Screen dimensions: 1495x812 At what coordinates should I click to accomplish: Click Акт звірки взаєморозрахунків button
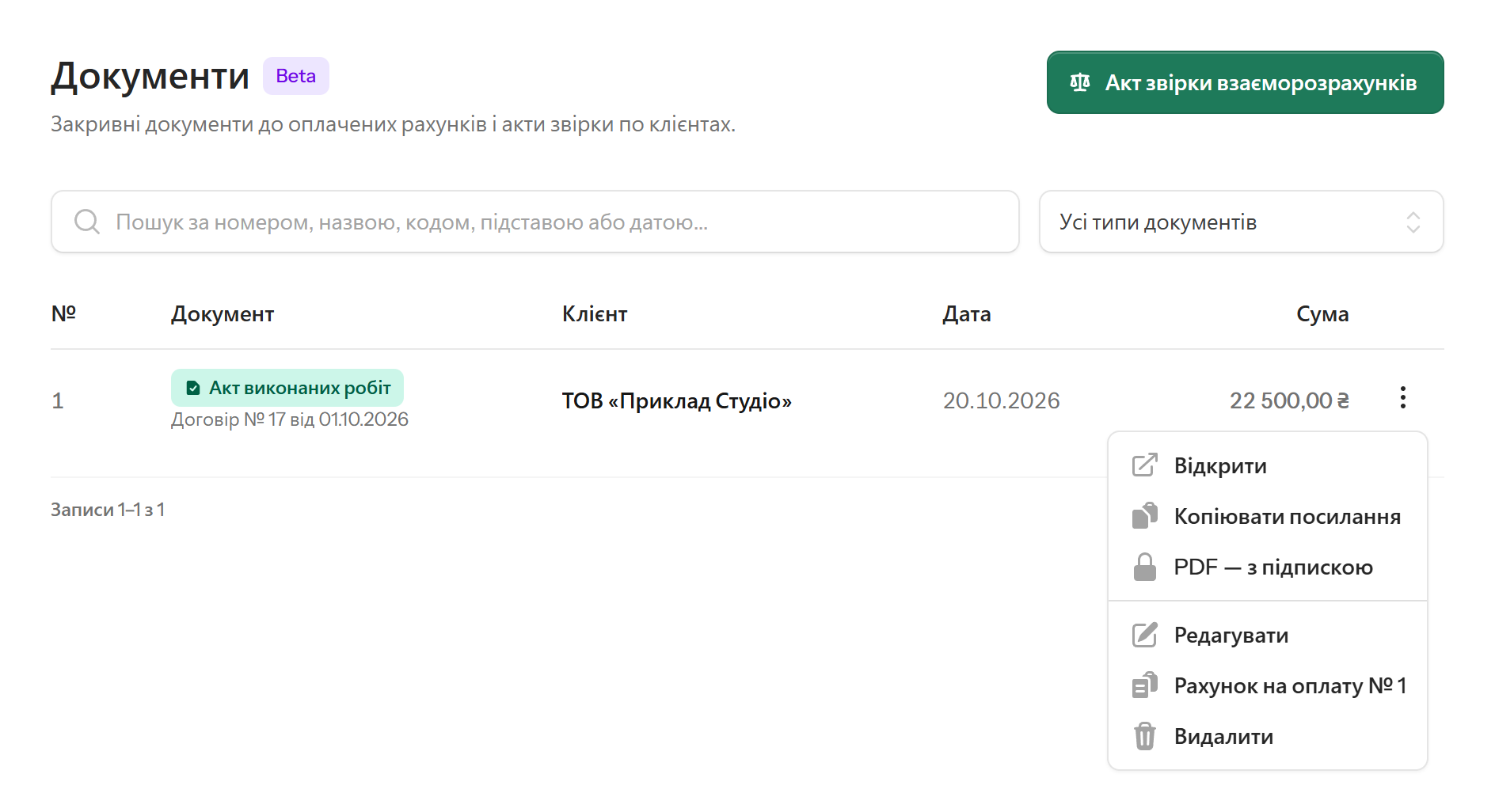point(1245,82)
